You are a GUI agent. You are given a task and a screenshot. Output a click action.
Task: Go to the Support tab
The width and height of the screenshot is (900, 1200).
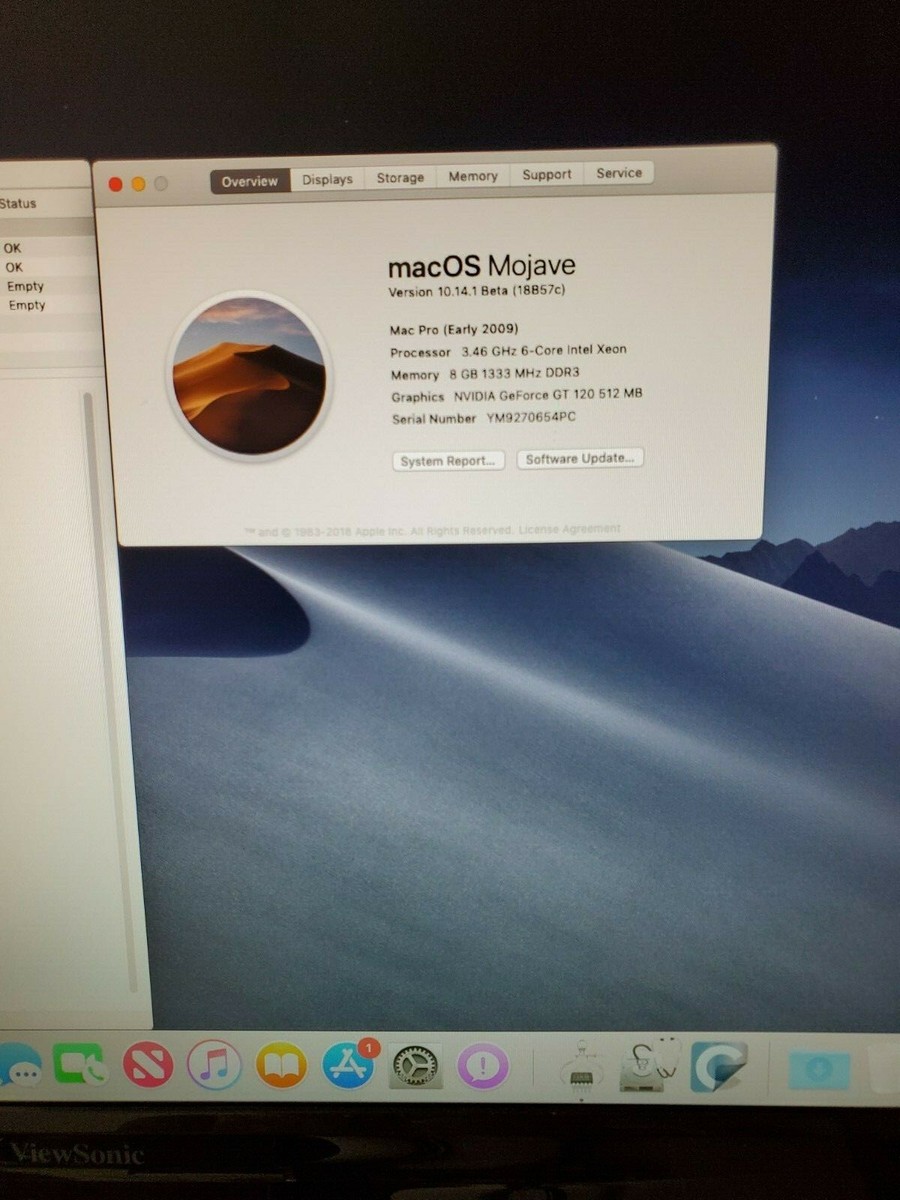pos(547,174)
